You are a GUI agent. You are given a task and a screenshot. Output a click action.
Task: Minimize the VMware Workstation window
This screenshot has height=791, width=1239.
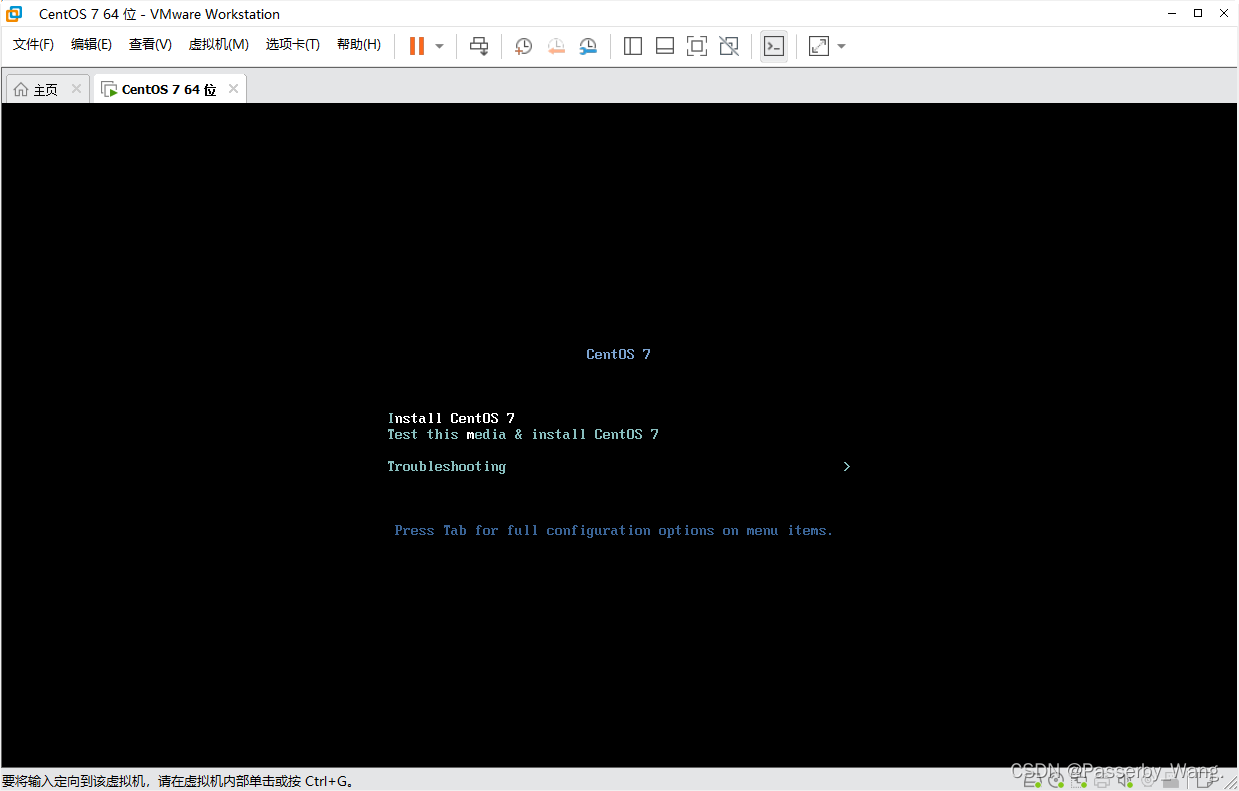pos(1172,14)
